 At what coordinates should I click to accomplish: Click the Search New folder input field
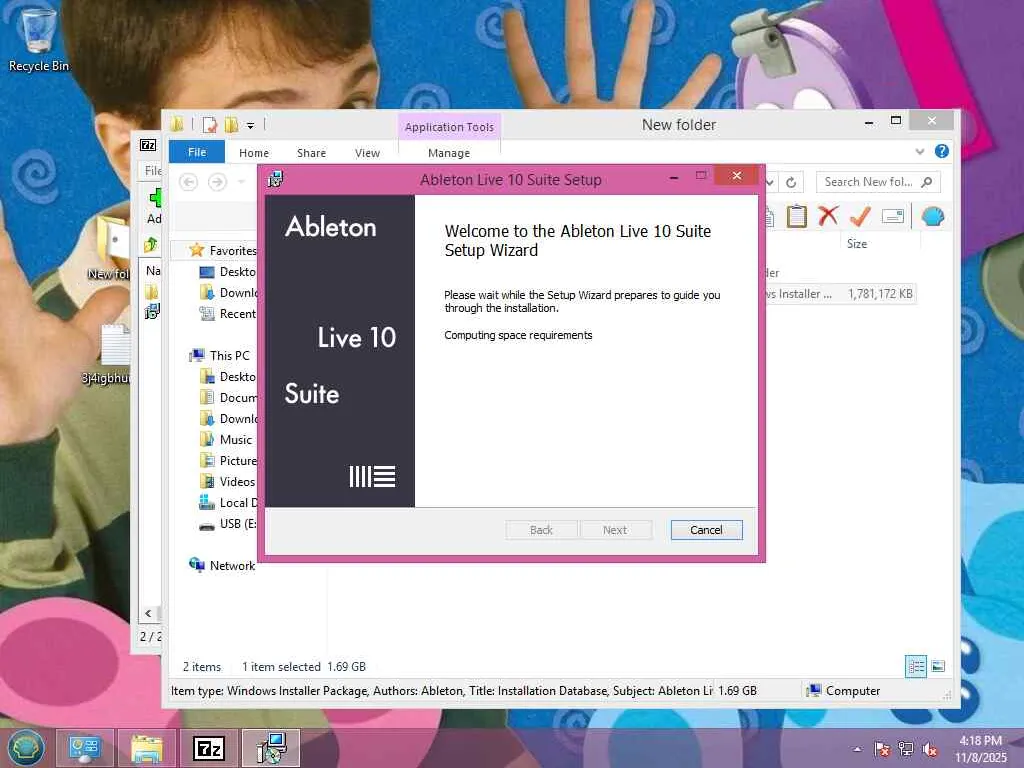878,182
